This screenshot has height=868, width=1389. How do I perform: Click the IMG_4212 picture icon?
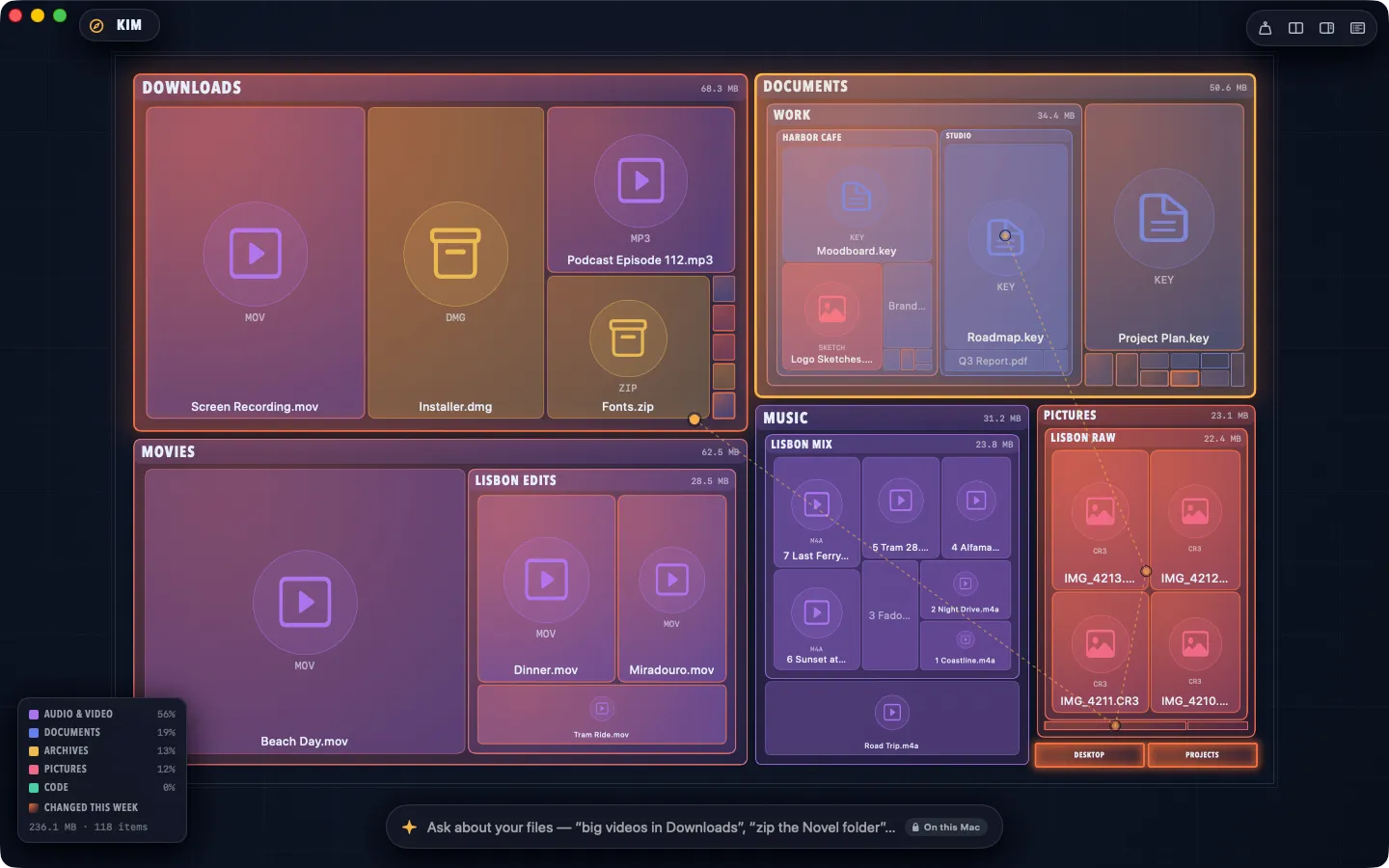click(x=1195, y=511)
